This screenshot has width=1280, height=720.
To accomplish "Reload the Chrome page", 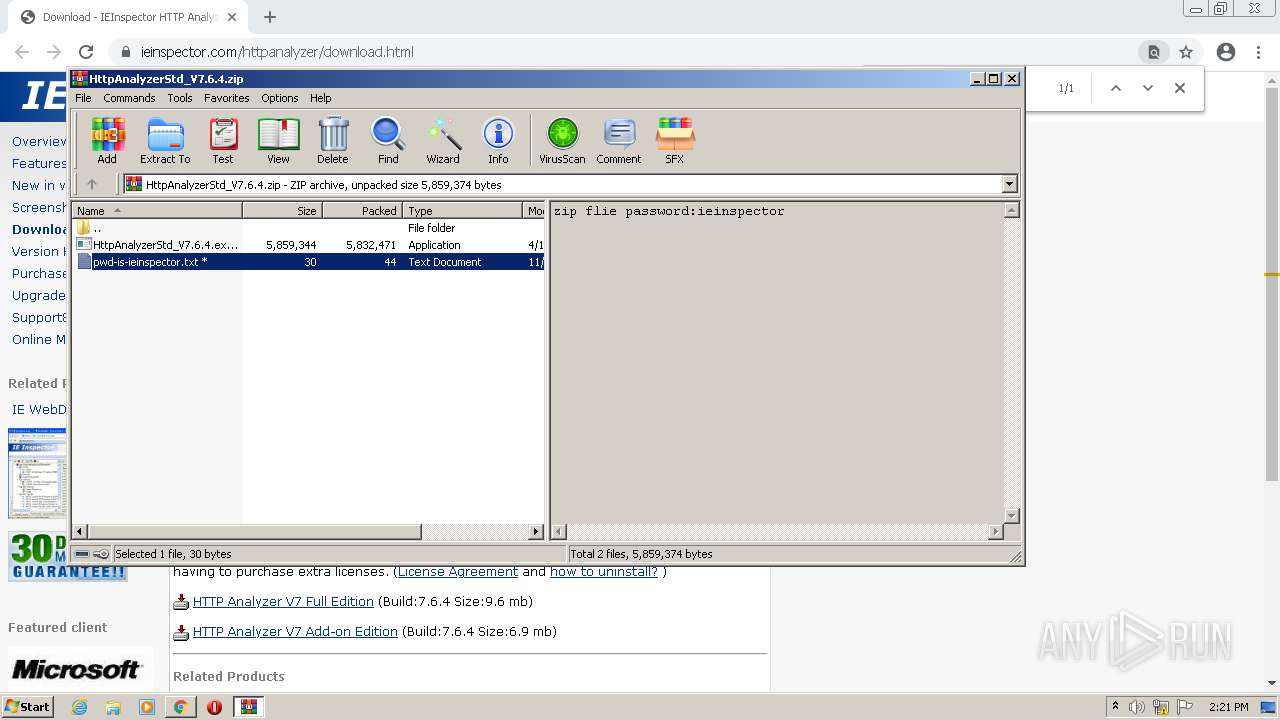I will pyautogui.click(x=86, y=52).
